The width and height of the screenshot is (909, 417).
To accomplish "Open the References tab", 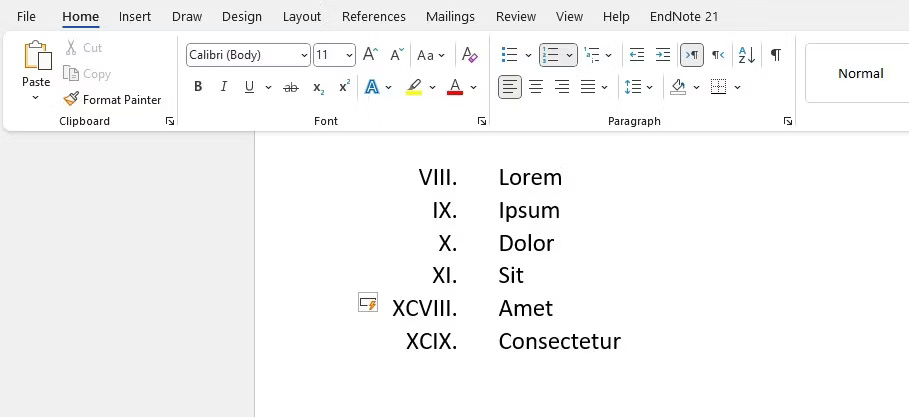I will coord(374,16).
